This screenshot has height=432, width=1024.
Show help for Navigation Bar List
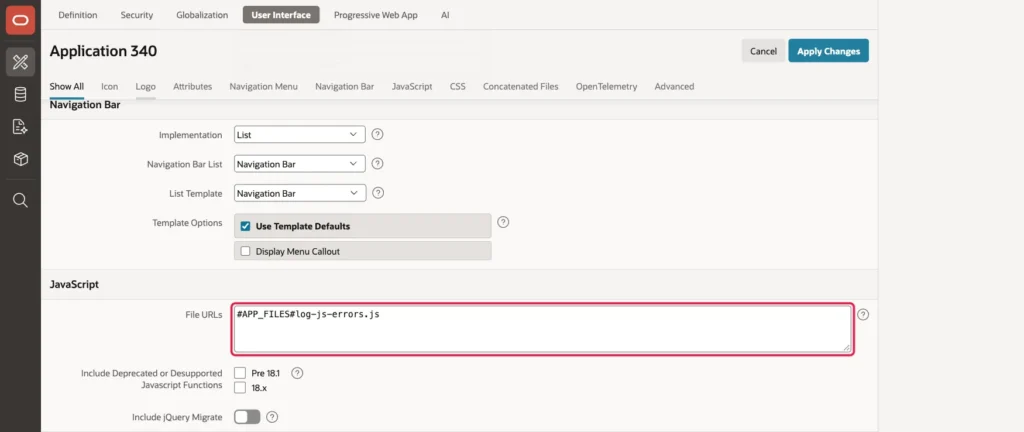377,164
